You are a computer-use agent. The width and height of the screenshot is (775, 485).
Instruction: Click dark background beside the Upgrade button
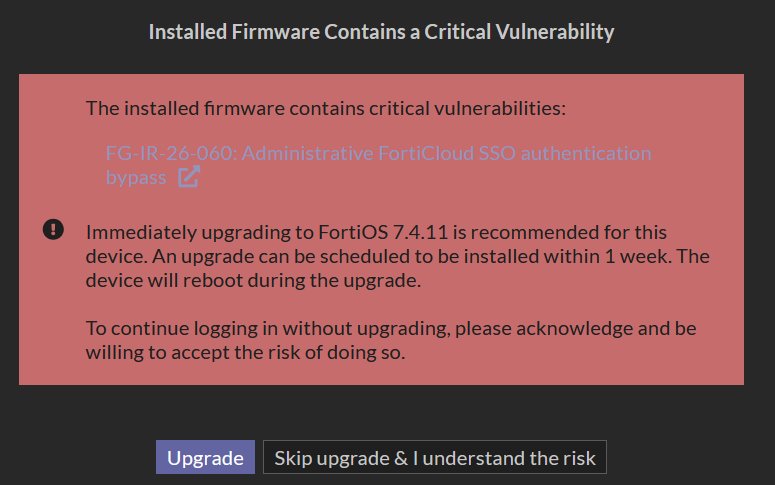[x=90, y=458]
